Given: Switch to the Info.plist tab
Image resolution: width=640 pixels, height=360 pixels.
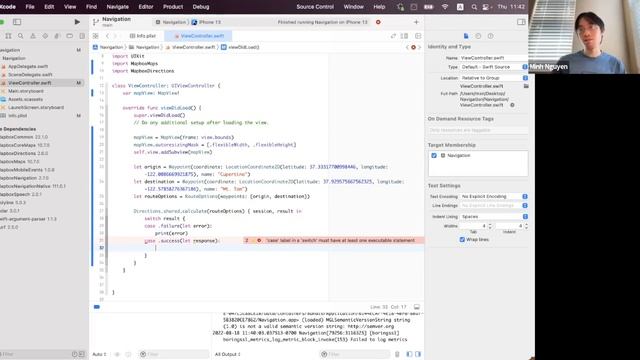Looking at the screenshot, I should (143, 36).
